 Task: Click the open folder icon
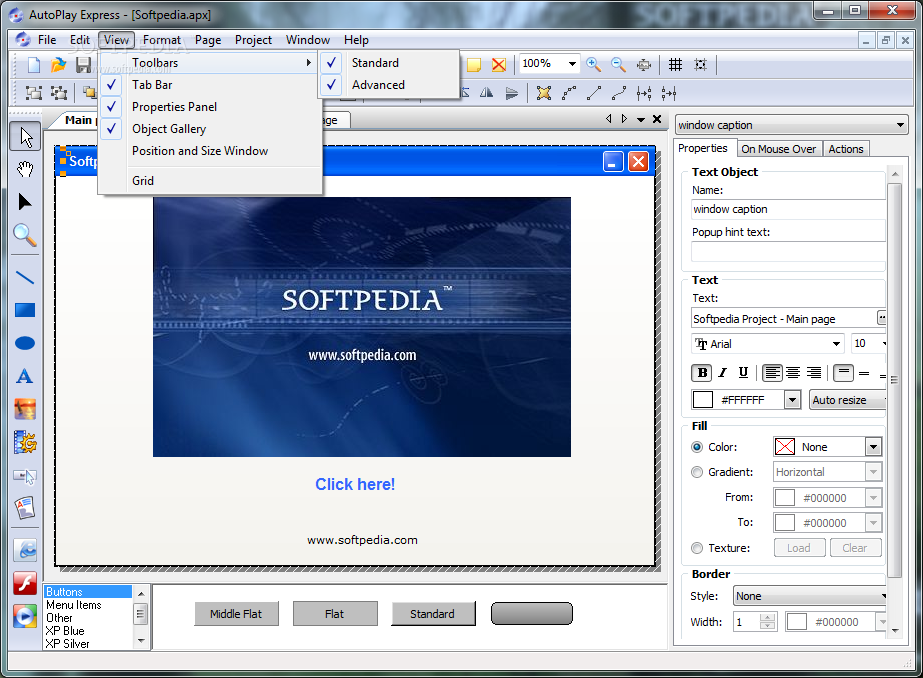click(x=58, y=64)
